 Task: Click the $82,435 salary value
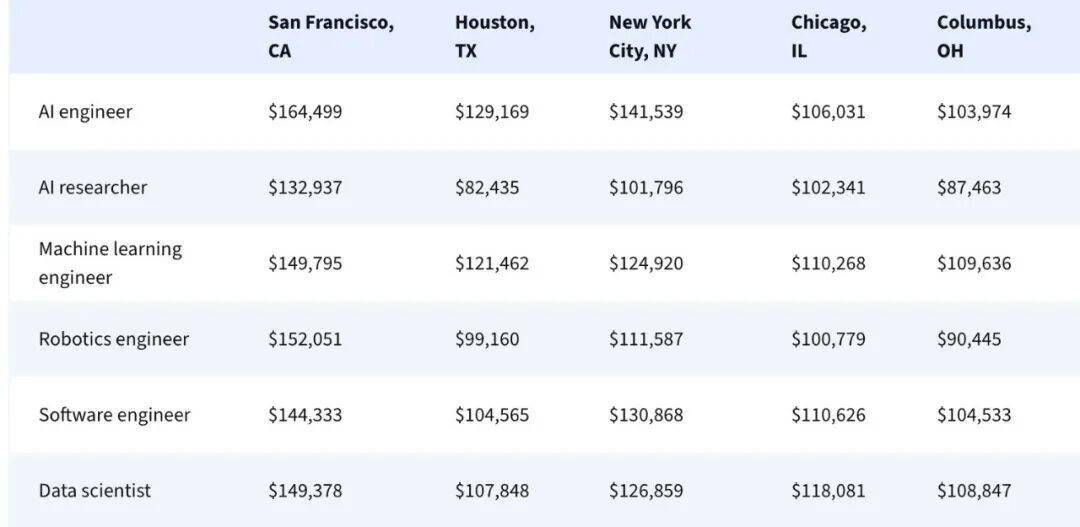(x=487, y=188)
